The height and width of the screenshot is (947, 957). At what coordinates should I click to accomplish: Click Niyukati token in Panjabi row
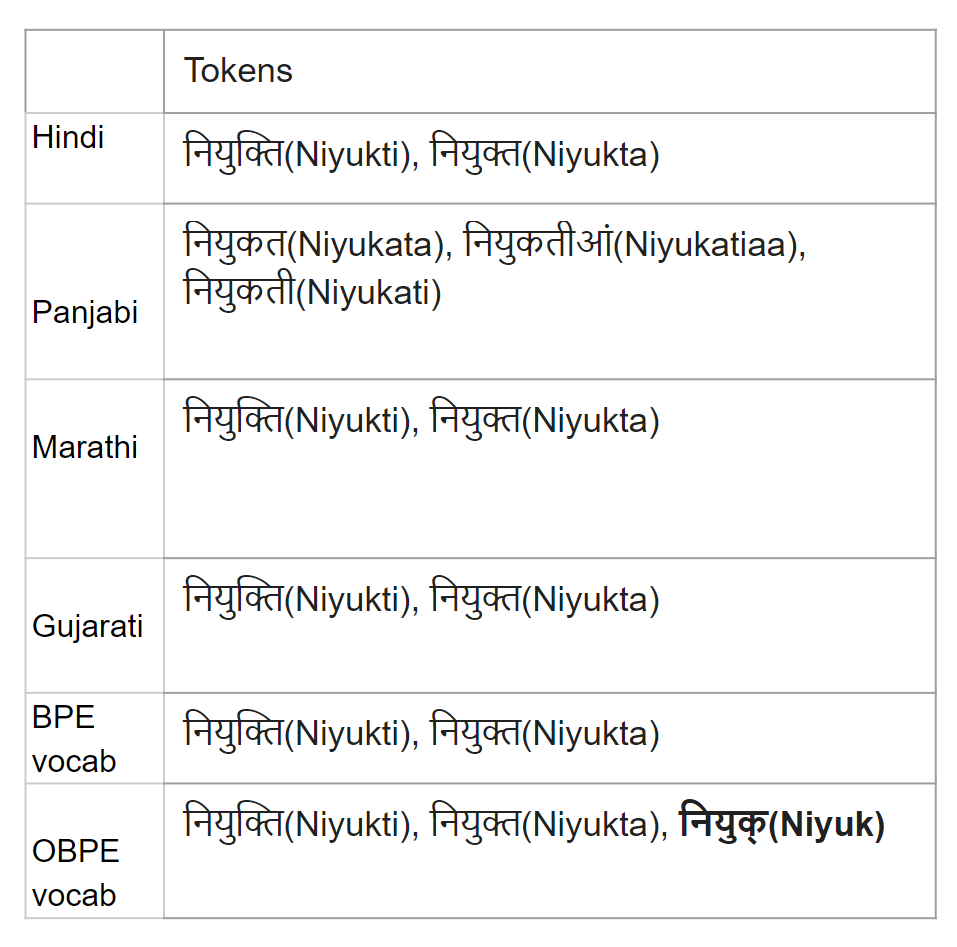point(312,292)
